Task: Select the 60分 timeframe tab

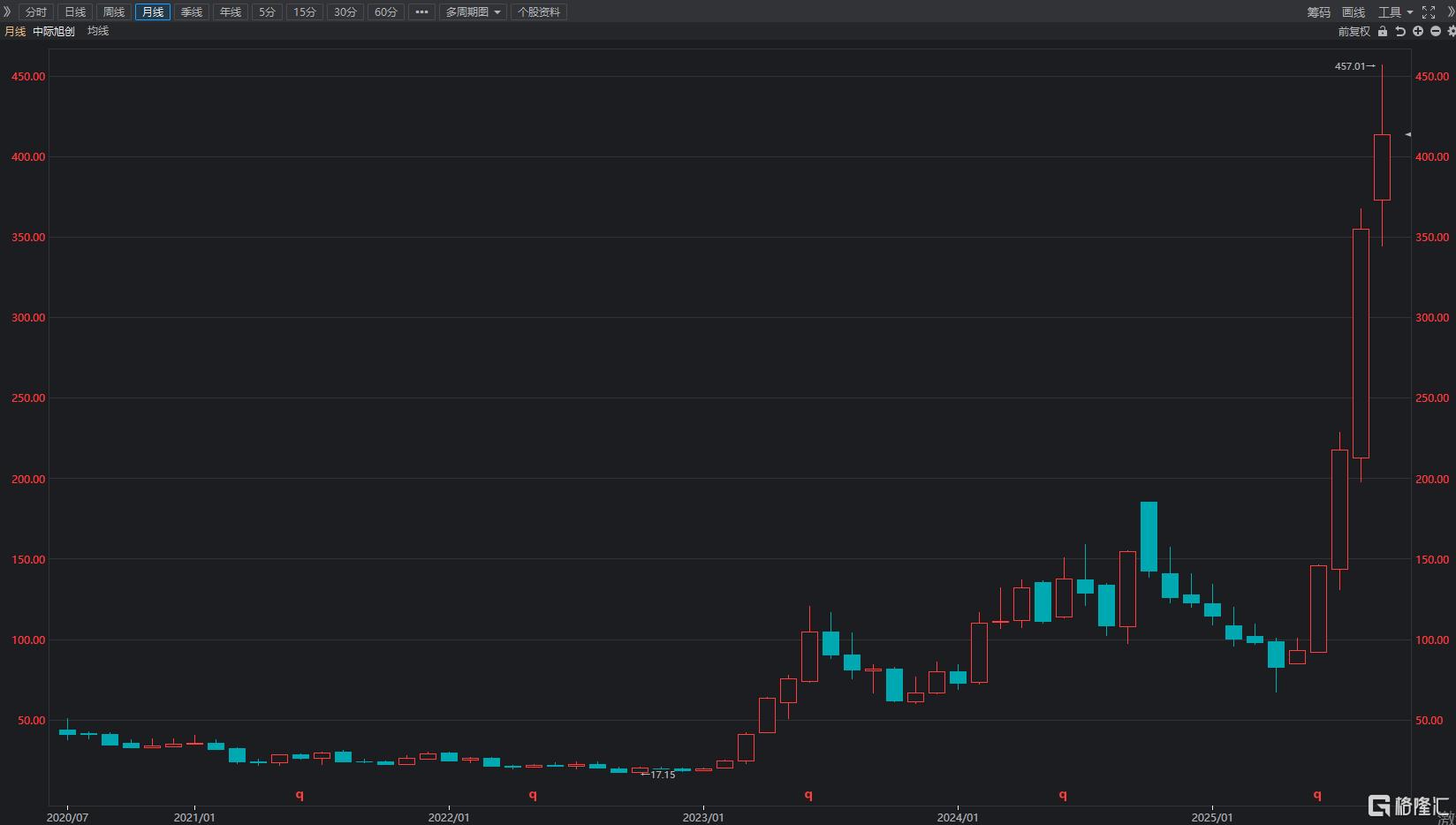Action: point(386,11)
